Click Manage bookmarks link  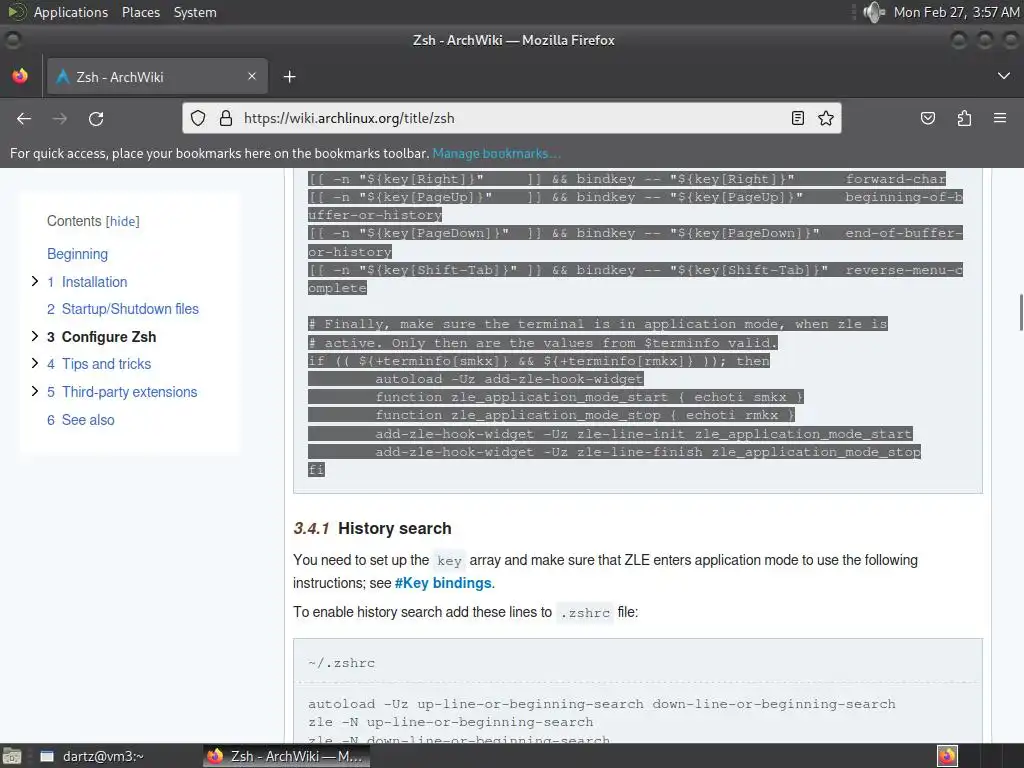point(496,153)
